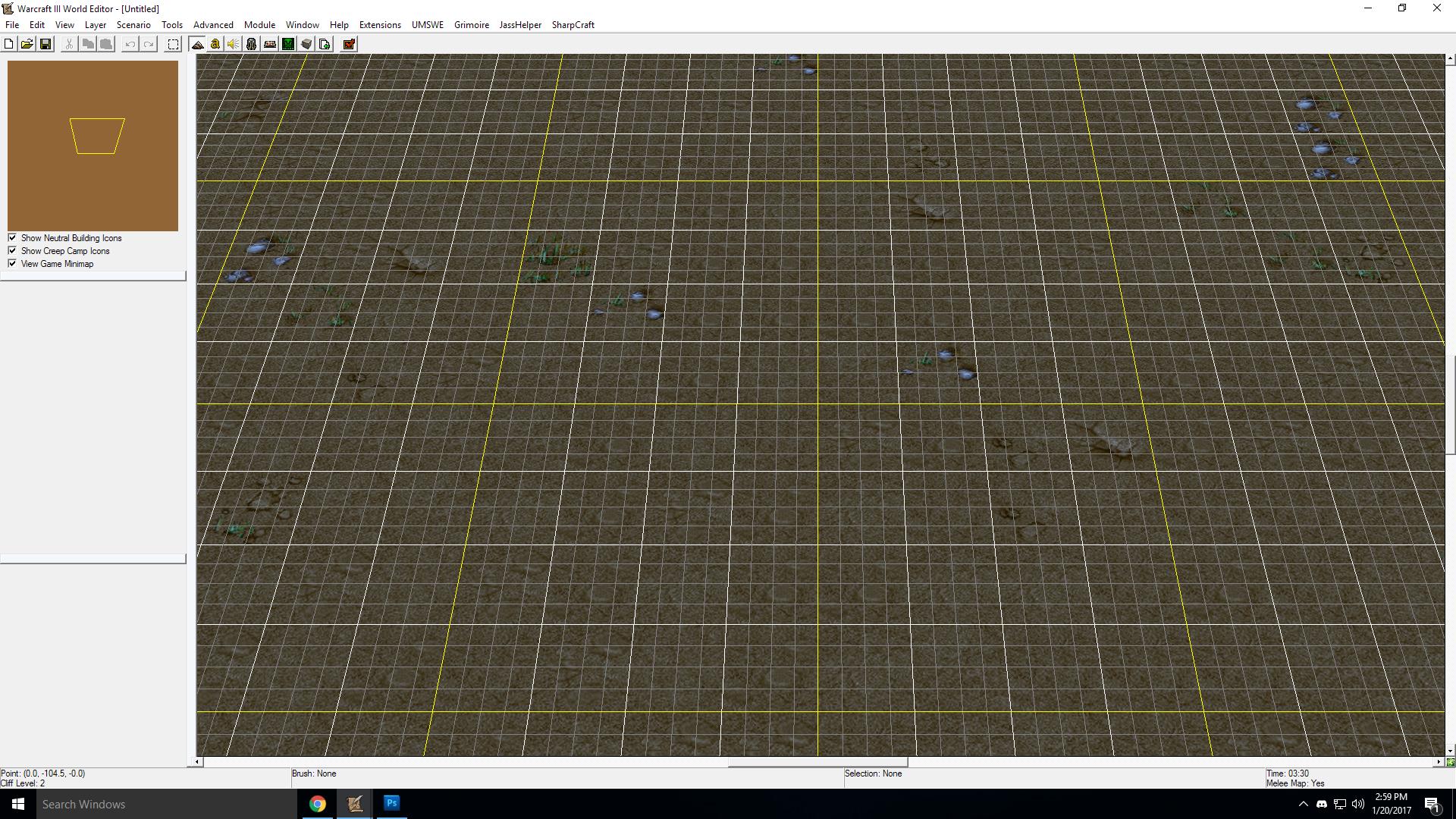Click the vertical scrollbar down arrow
This screenshot has width=1456, height=819.
[1450, 752]
